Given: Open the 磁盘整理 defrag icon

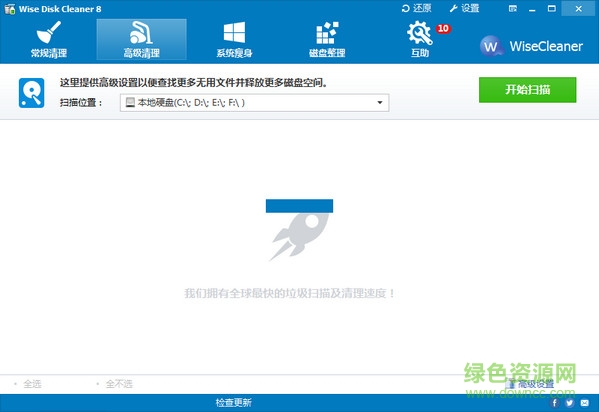Looking at the screenshot, I should pyautogui.click(x=327, y=39).
